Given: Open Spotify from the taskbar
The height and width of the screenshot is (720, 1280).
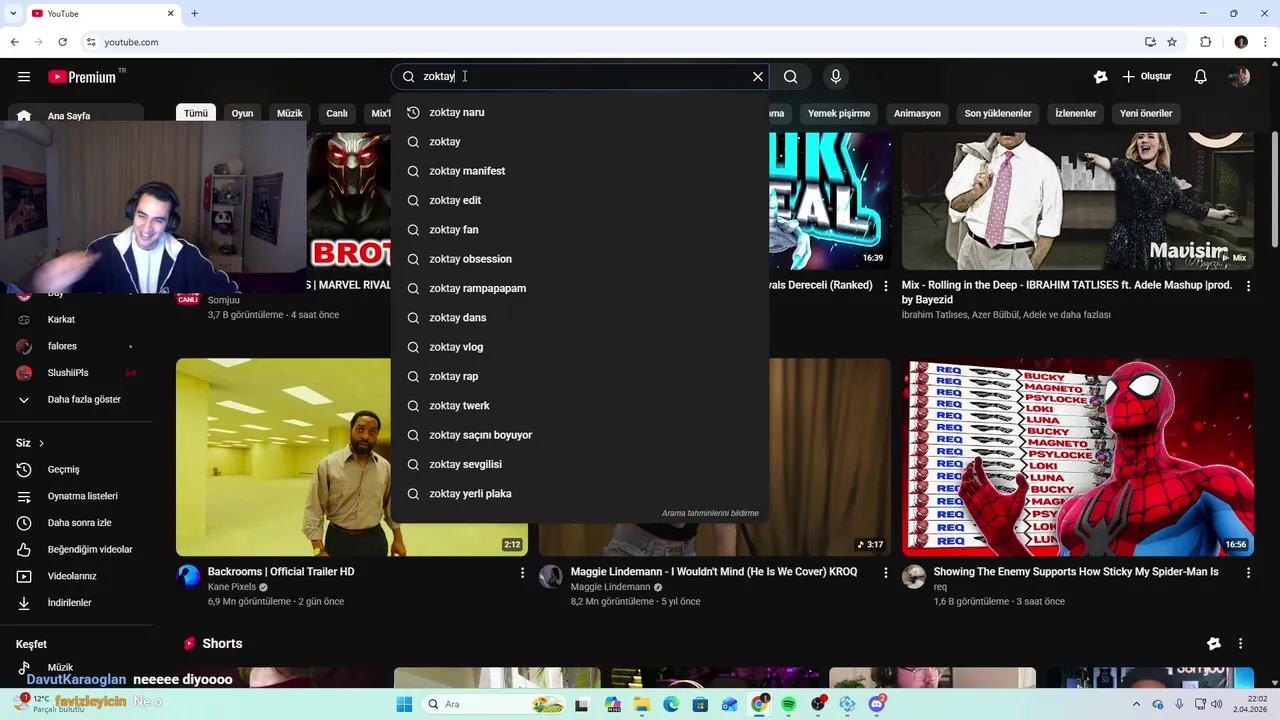Looking at the screenshot, I should [x=788, y=705].
